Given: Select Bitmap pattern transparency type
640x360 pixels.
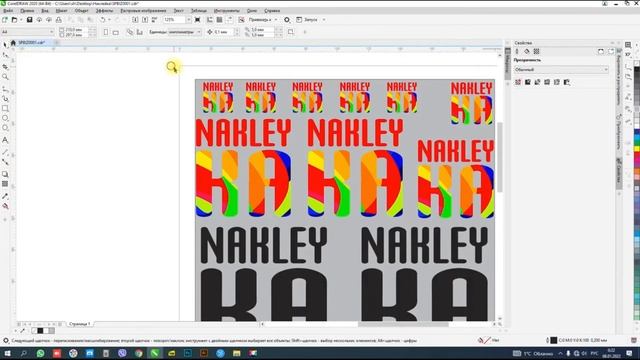Looking at the screenshot, I should pos(557,82).
